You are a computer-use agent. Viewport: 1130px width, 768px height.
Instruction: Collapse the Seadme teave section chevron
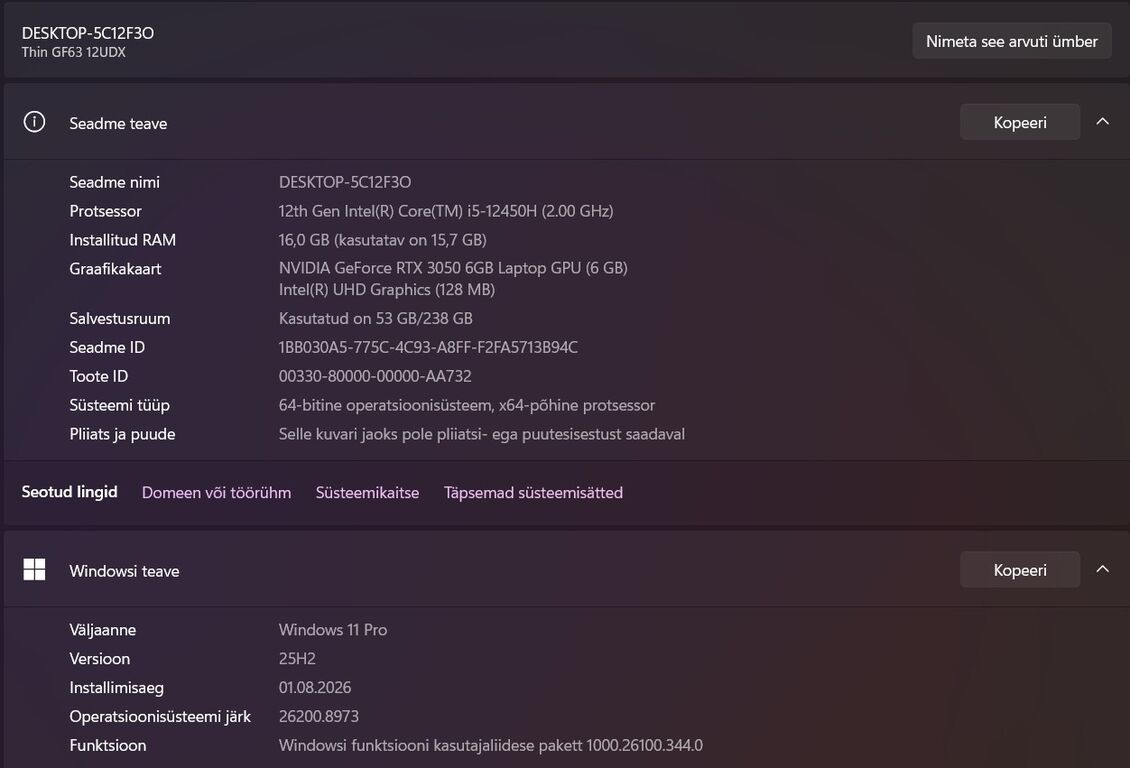pyautogui.click(x=1102, y=122)
